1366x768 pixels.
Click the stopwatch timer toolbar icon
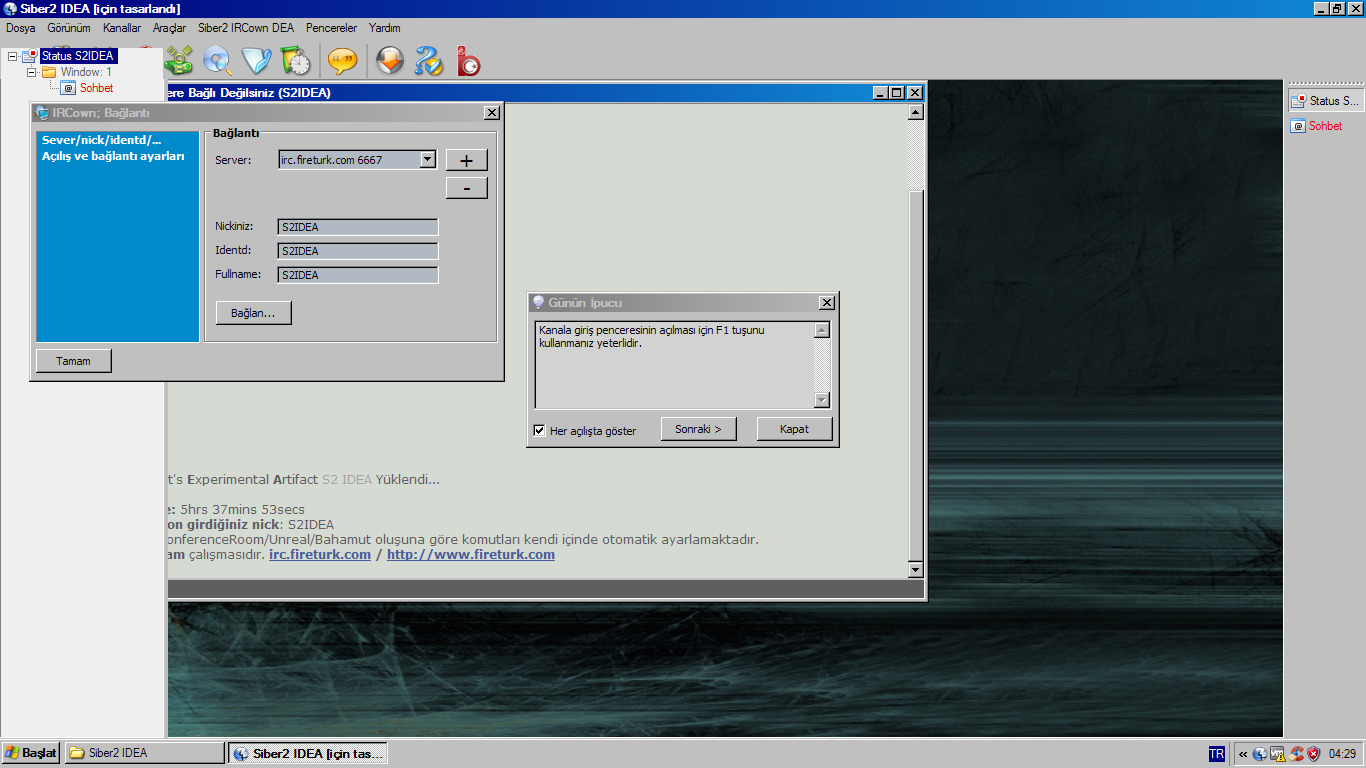tap(296, 61)
